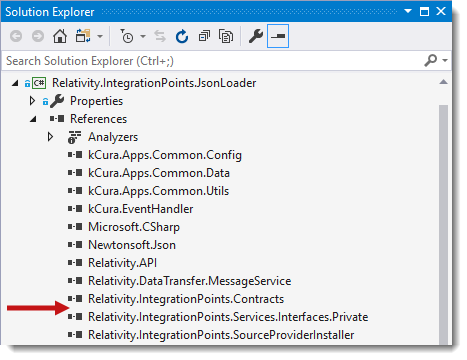Click the vertical scrollbar thumb
467x360 pixels.
(443, 225)
